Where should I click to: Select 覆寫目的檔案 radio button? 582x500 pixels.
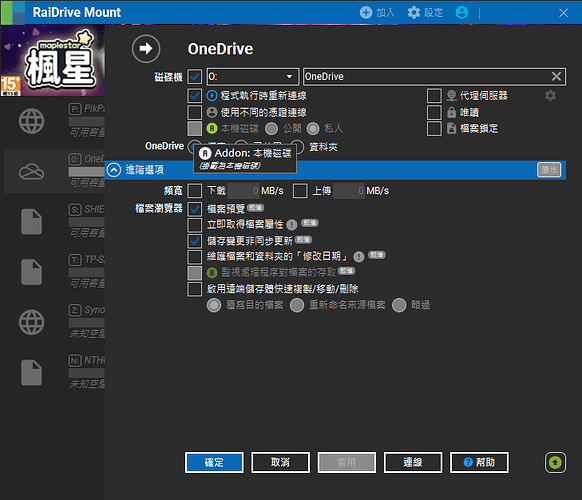(214, 305)
